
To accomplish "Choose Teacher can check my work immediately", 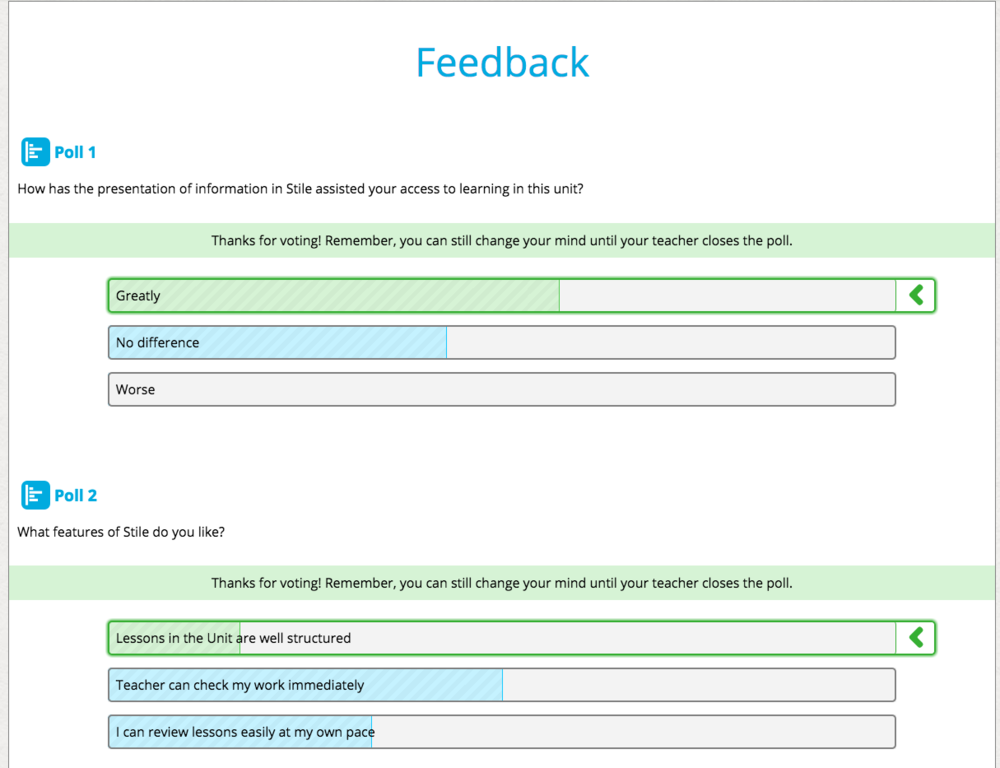I will (x=400, y=685).
